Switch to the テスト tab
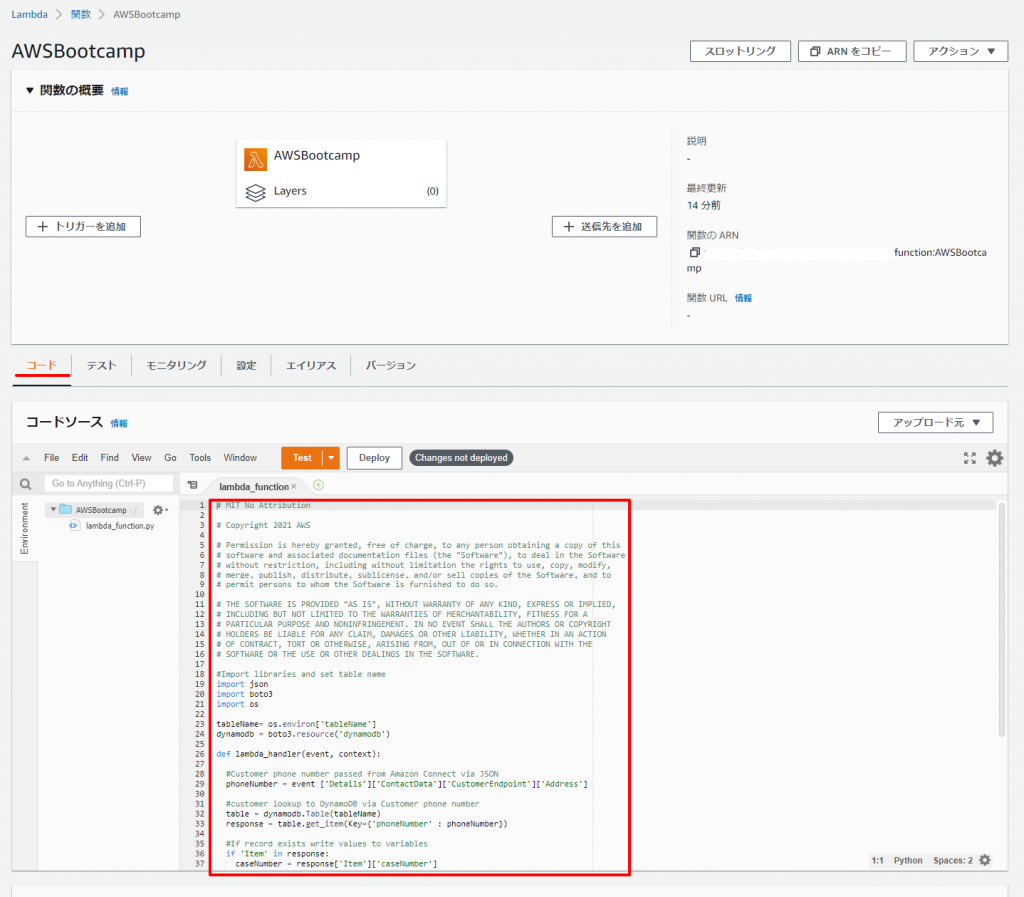The height and width of the screenshot is (897, 1024). [x=101, y=366]
